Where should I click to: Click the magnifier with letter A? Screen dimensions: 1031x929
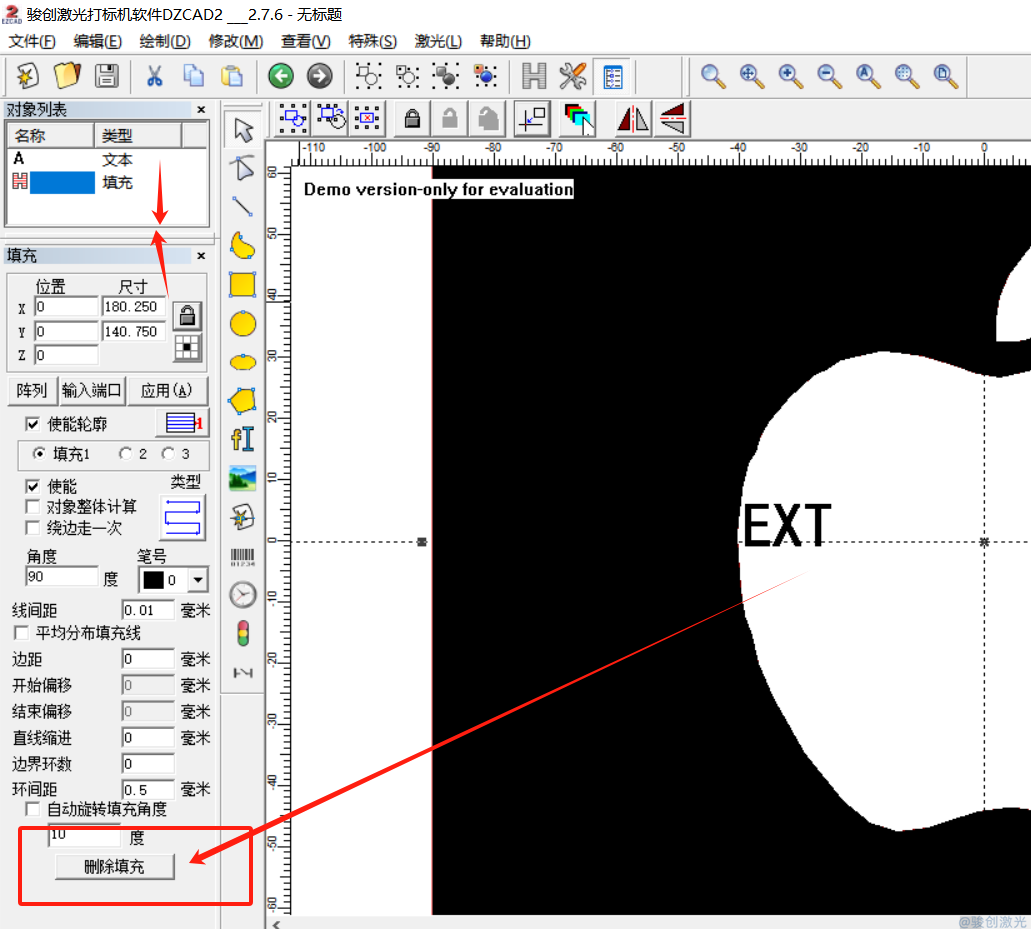click(867, 76)
